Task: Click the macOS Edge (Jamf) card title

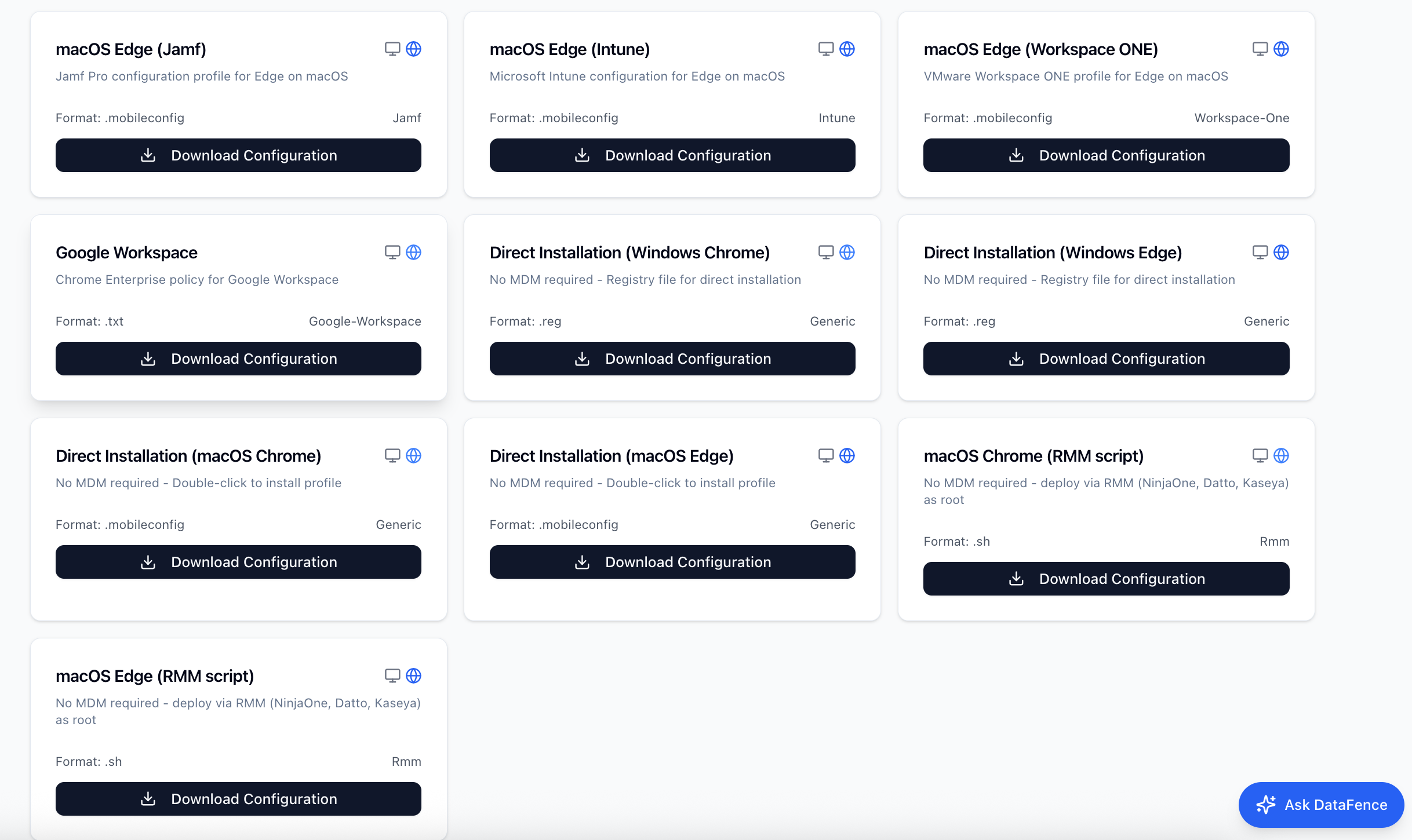Action: tap(131, 49)
